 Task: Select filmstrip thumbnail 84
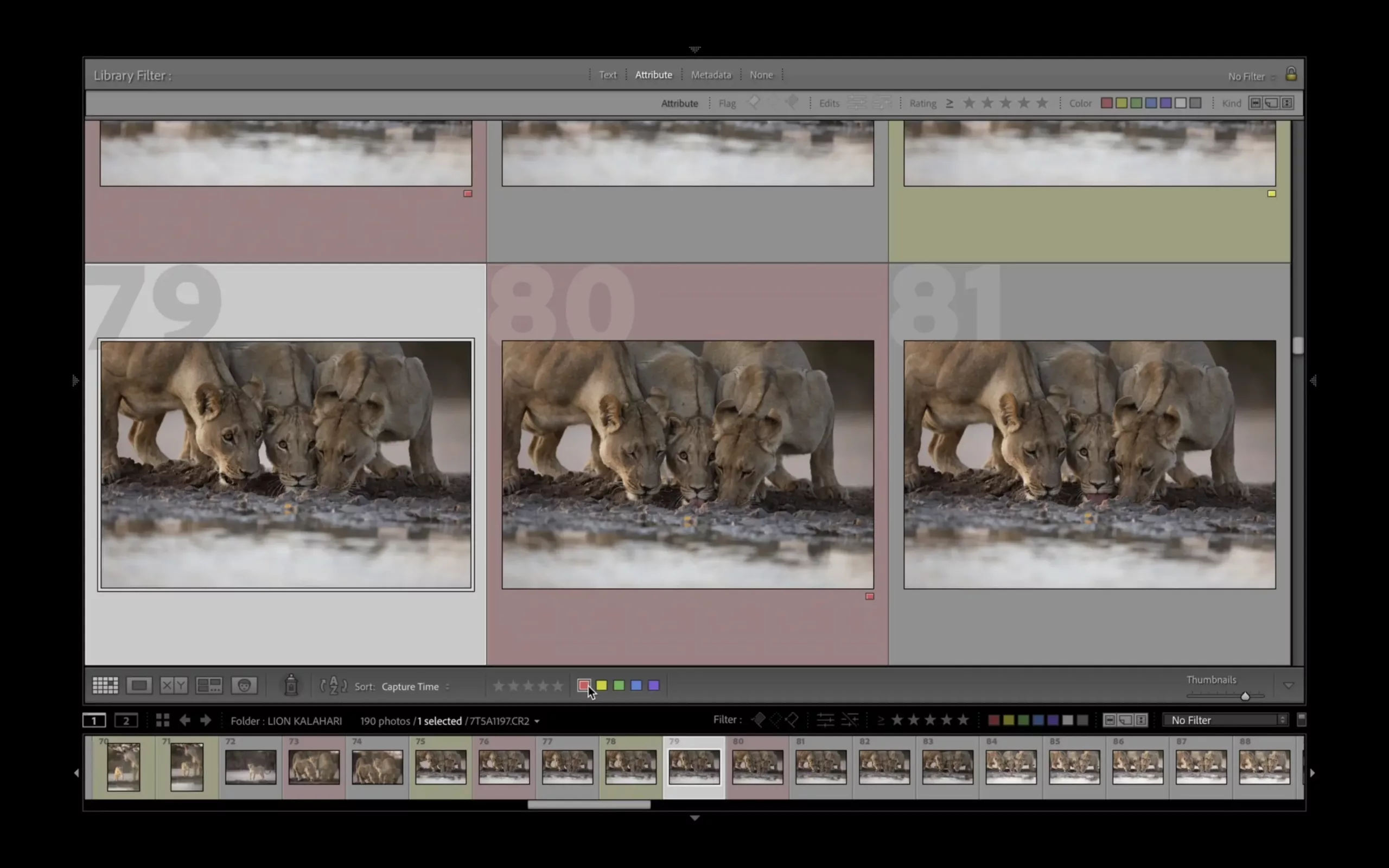pos(1011,767)
